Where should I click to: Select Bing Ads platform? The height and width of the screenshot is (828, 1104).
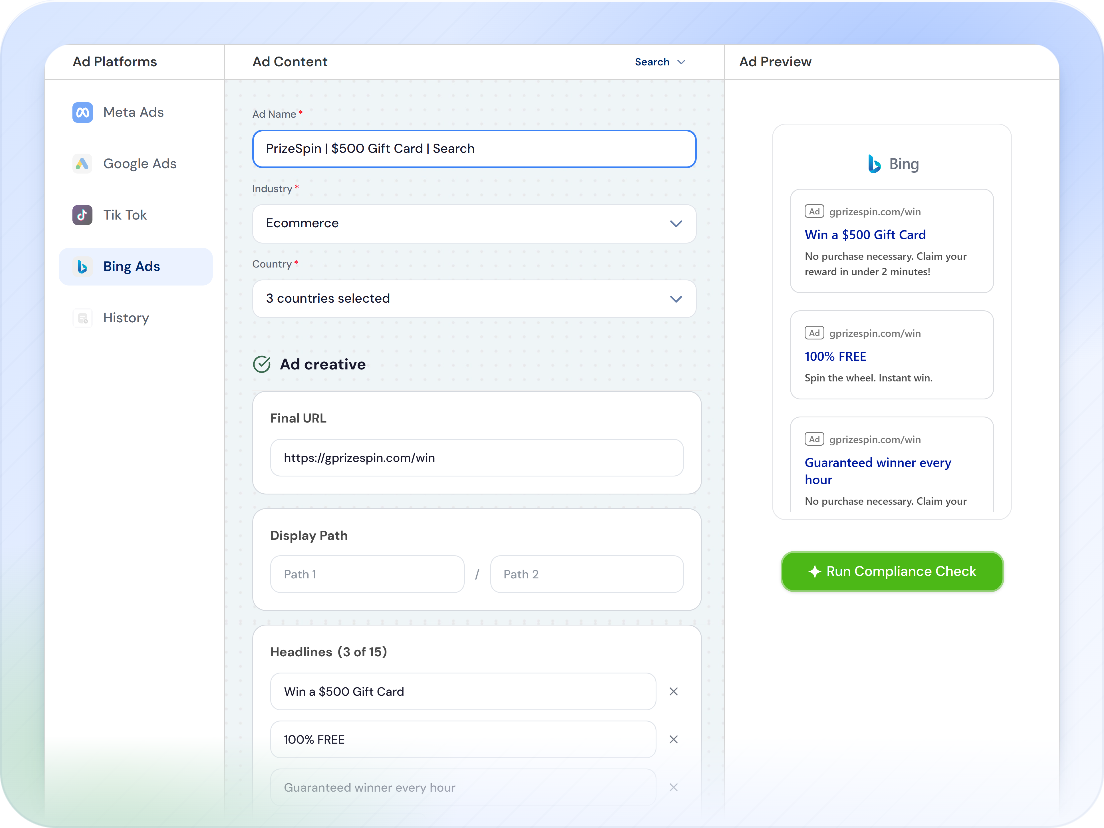click(x=136, y=266)
